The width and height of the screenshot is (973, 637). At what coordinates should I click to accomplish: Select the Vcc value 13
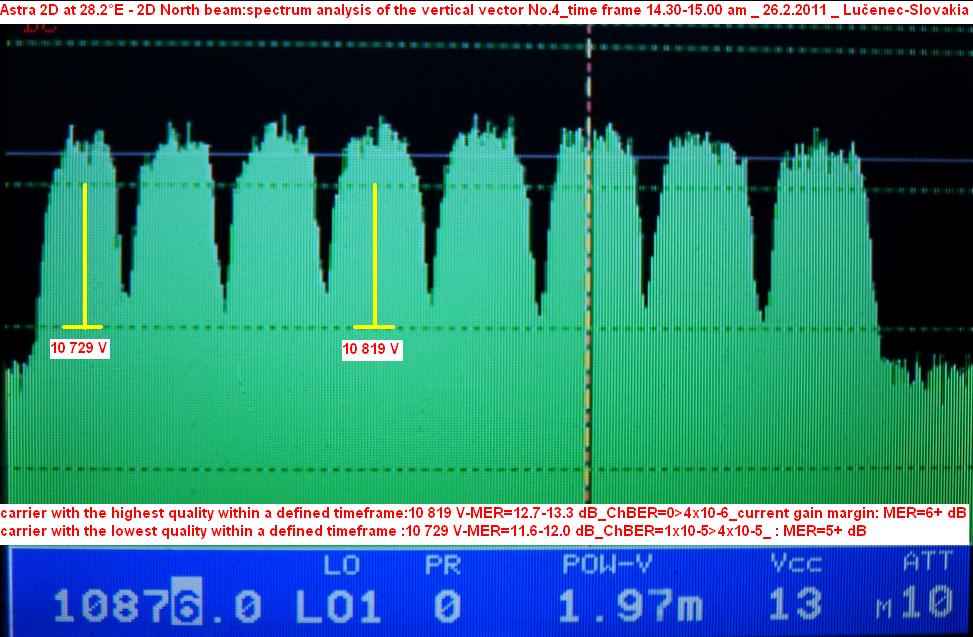(796, 606)
